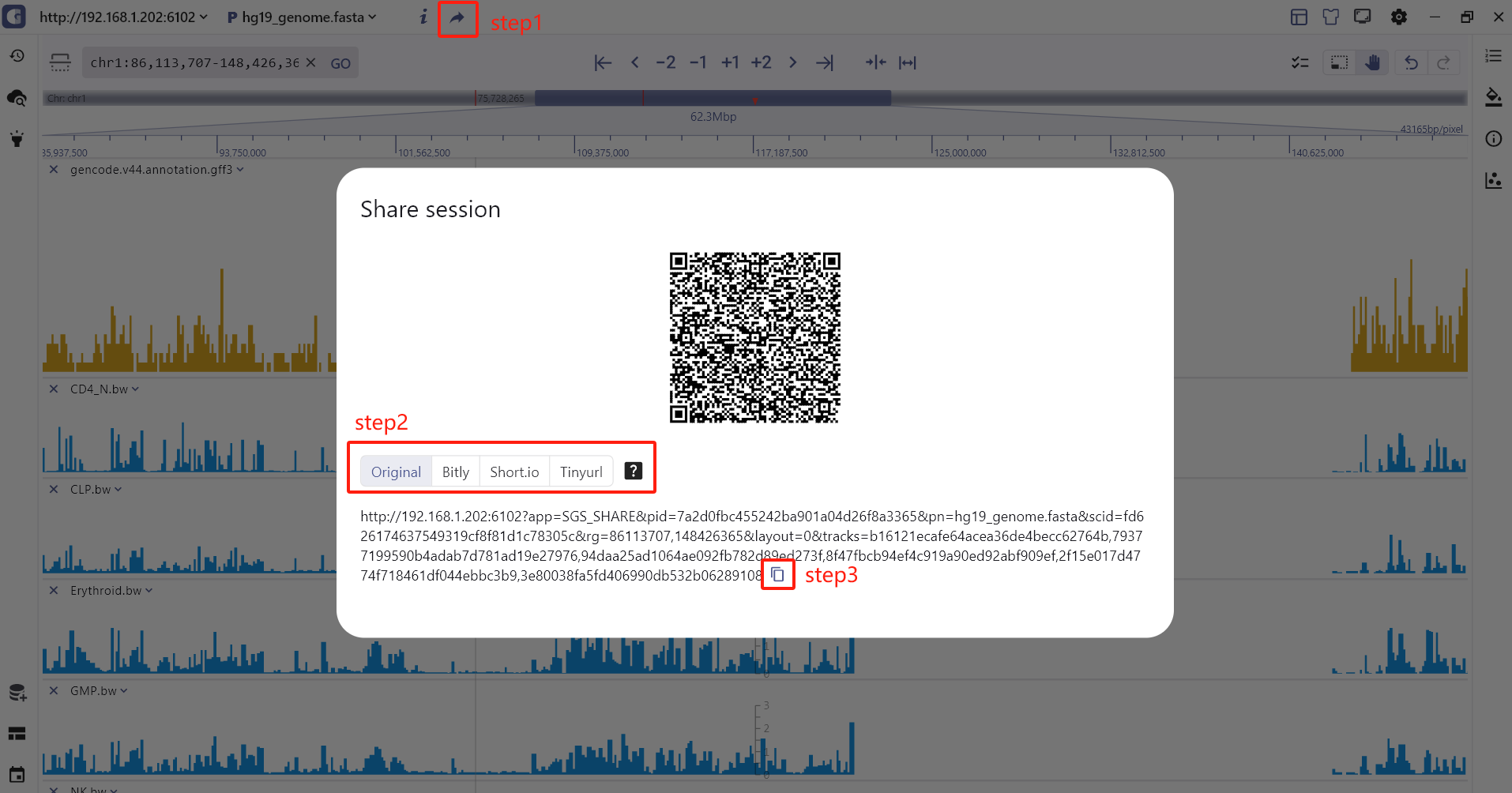Image resolution: width=1512 pixels, height=793 pixels.
Task: Open the share help question mark icon
Action: [634, 471]
